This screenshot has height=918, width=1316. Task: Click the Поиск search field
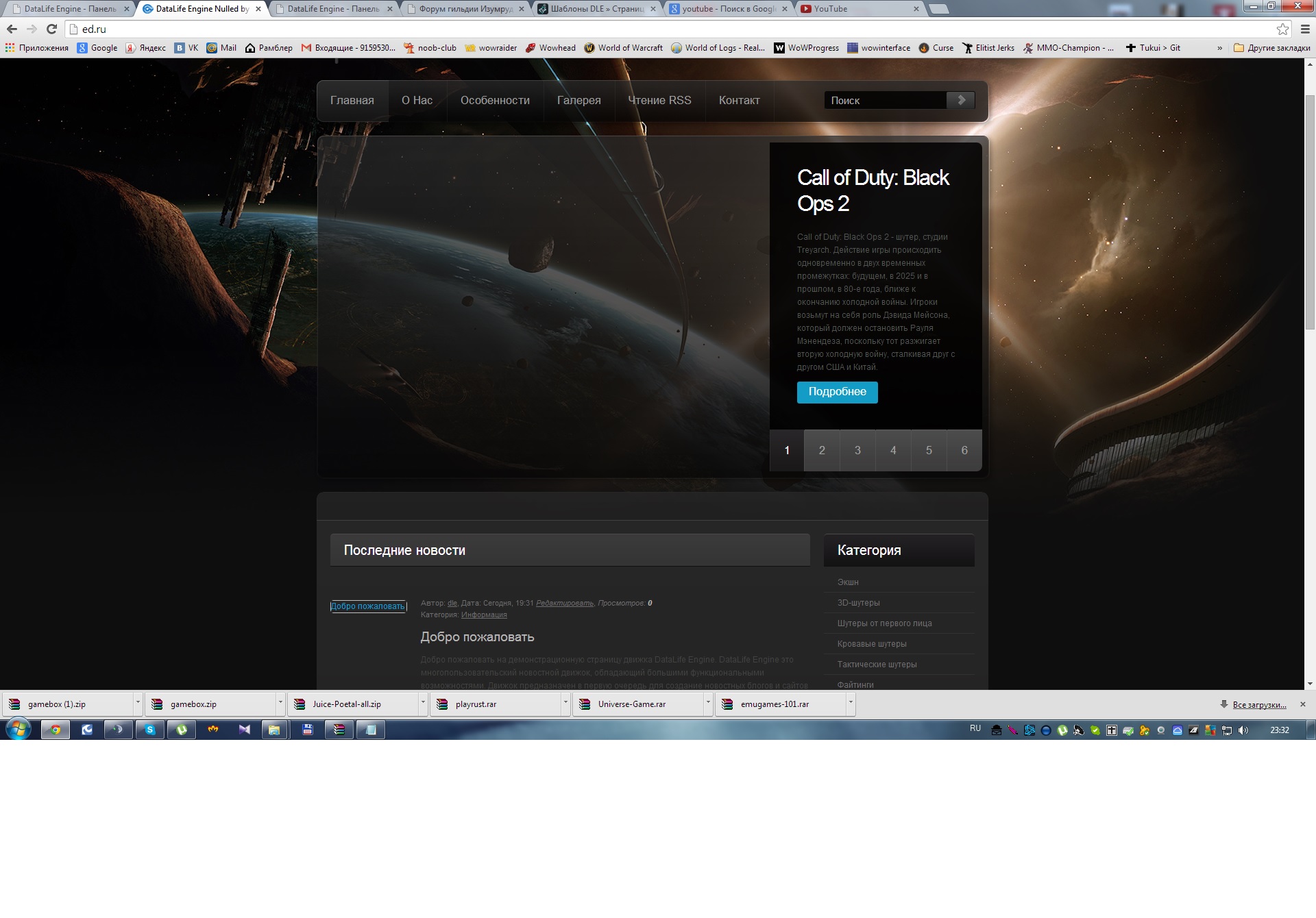[886, 100]
